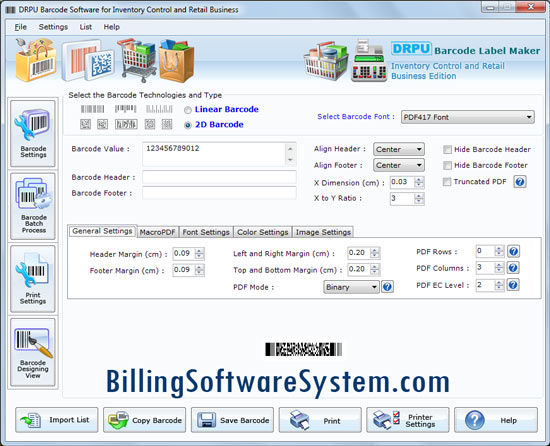
Task: Open the Align Header dropdown
Action: pyautogui.click(x=399, y=149)
